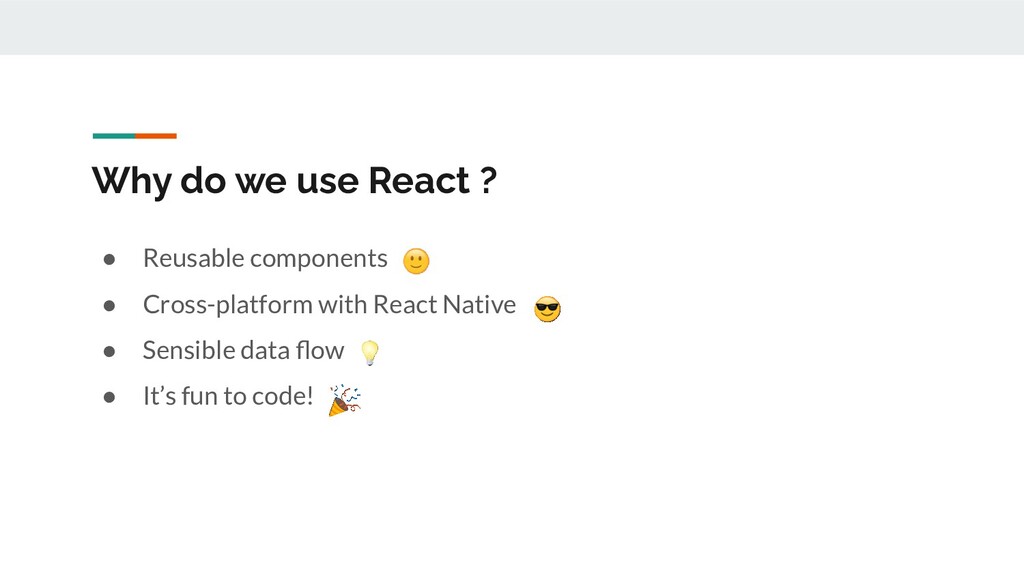Click the orange segment of the accent bar
This screenshot has width=1024, height=576.
[x=156, y=135]
